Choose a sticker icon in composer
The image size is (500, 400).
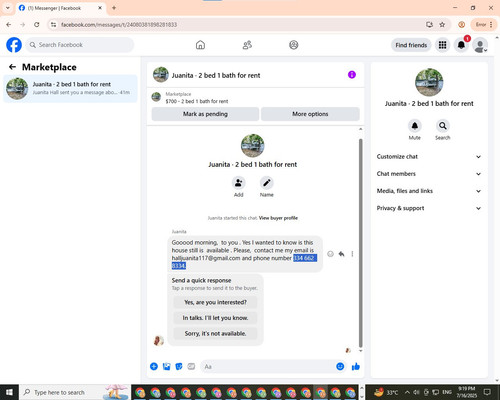click(x=179, y=367)
